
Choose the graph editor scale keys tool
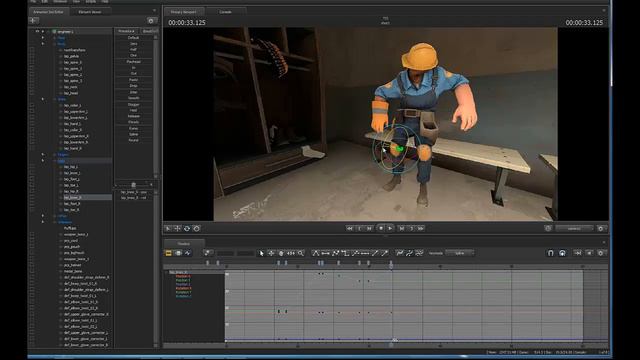[291, 253]
